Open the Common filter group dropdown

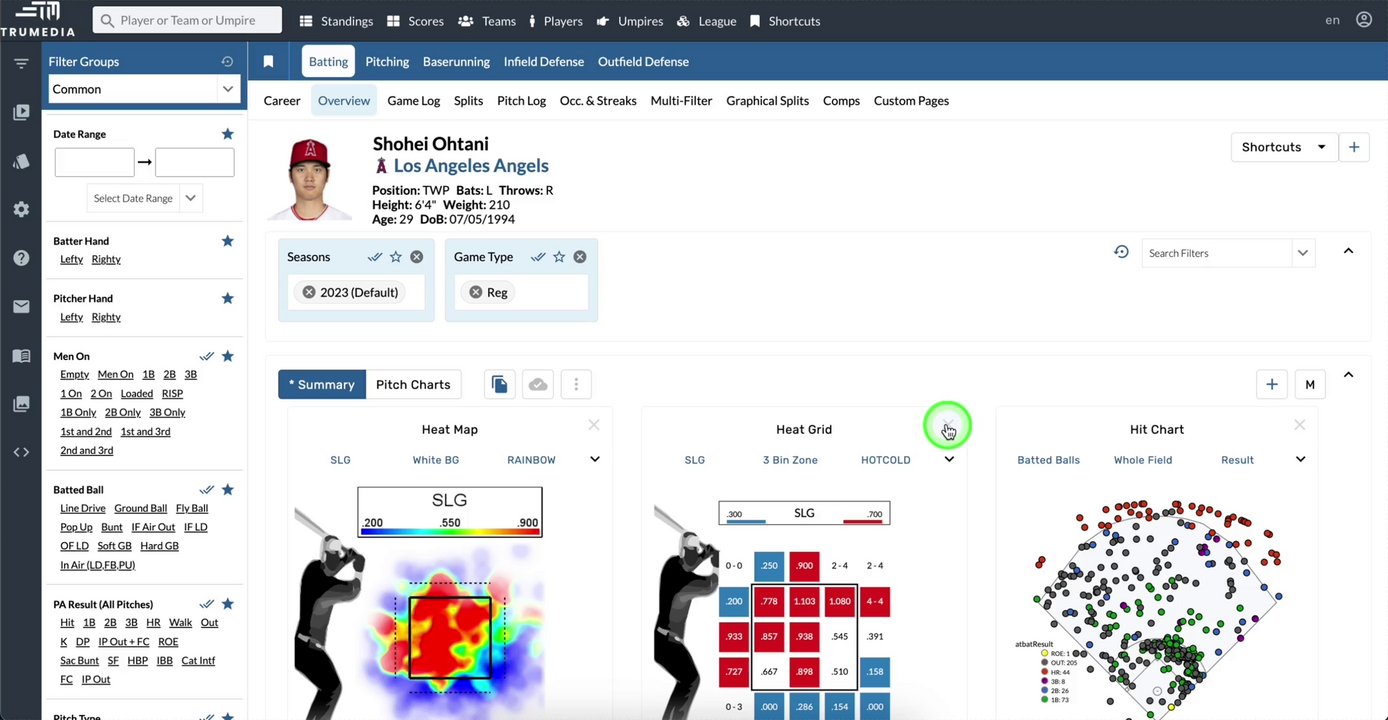146,89
